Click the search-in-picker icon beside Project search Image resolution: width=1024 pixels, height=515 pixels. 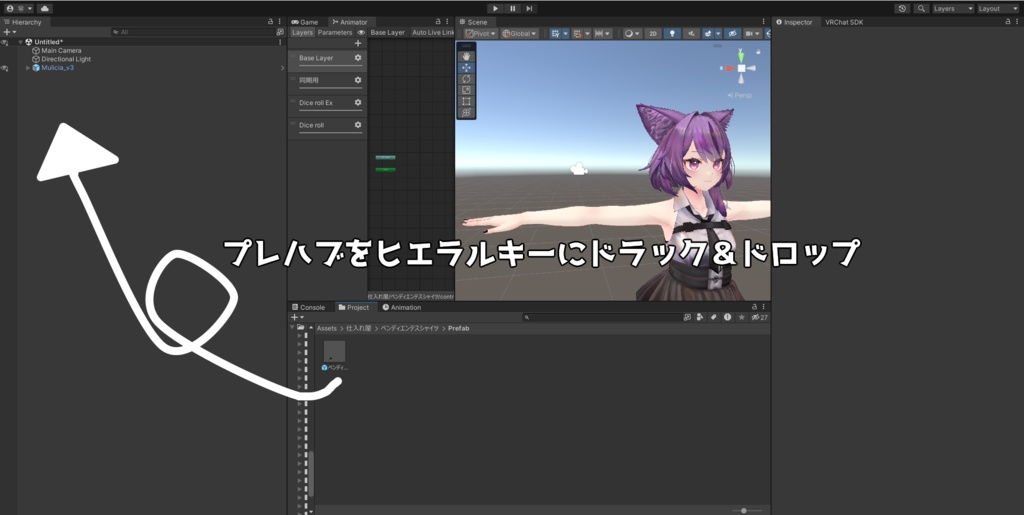687,317
